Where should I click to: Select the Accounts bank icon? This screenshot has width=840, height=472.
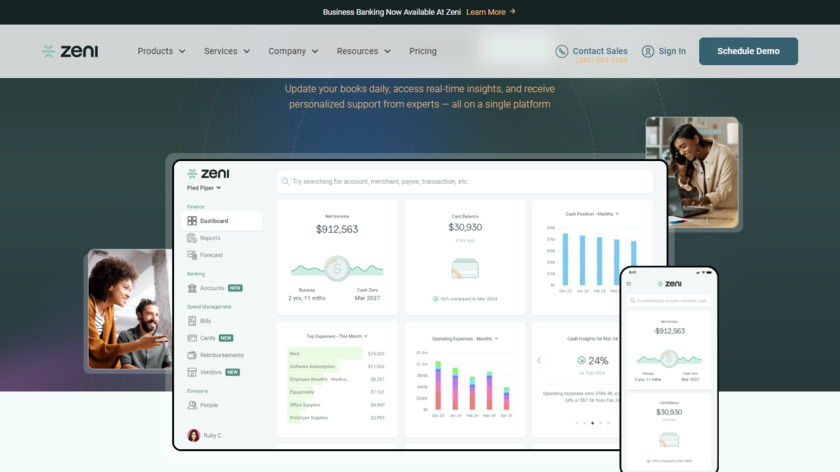[x=192, y=288]
